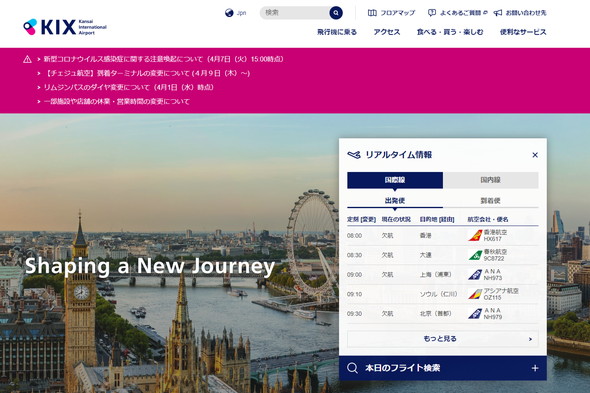The image size is (590, 393).
Task: Click the 目的地 [経由] column header
Action: tap(437, 219)
